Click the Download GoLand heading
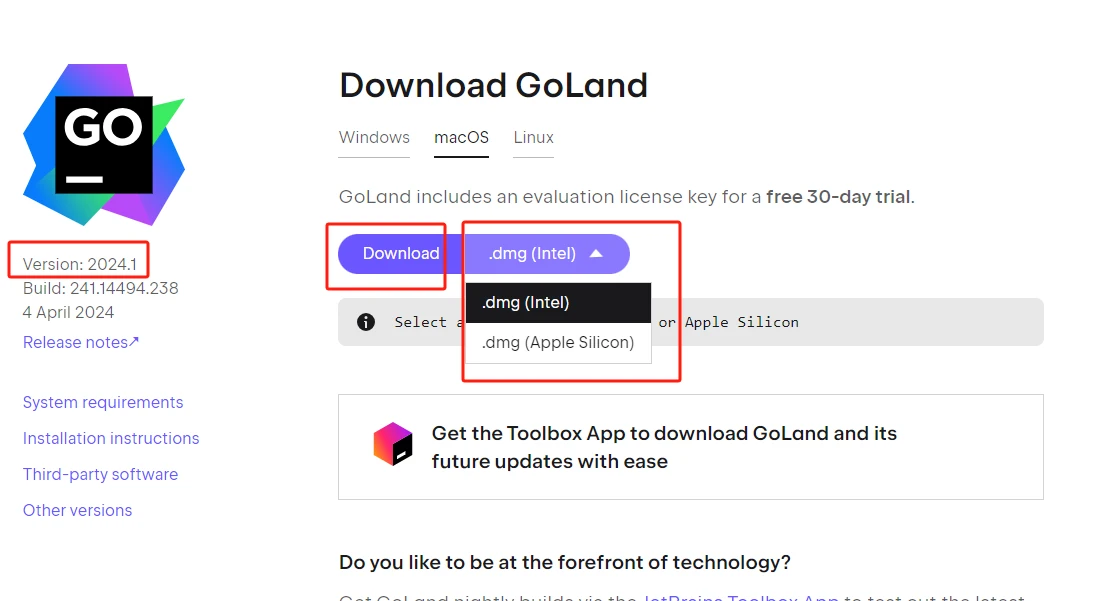This screenshot has width=1116, height=601. 493,85
